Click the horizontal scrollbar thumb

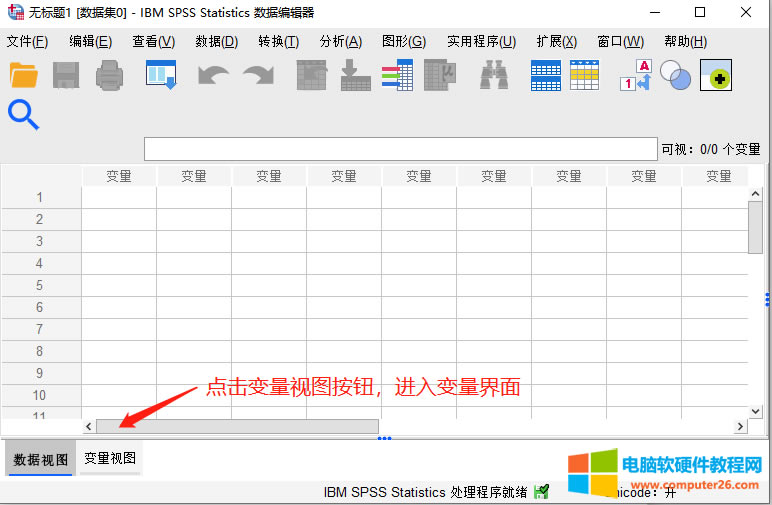(237, 426)
